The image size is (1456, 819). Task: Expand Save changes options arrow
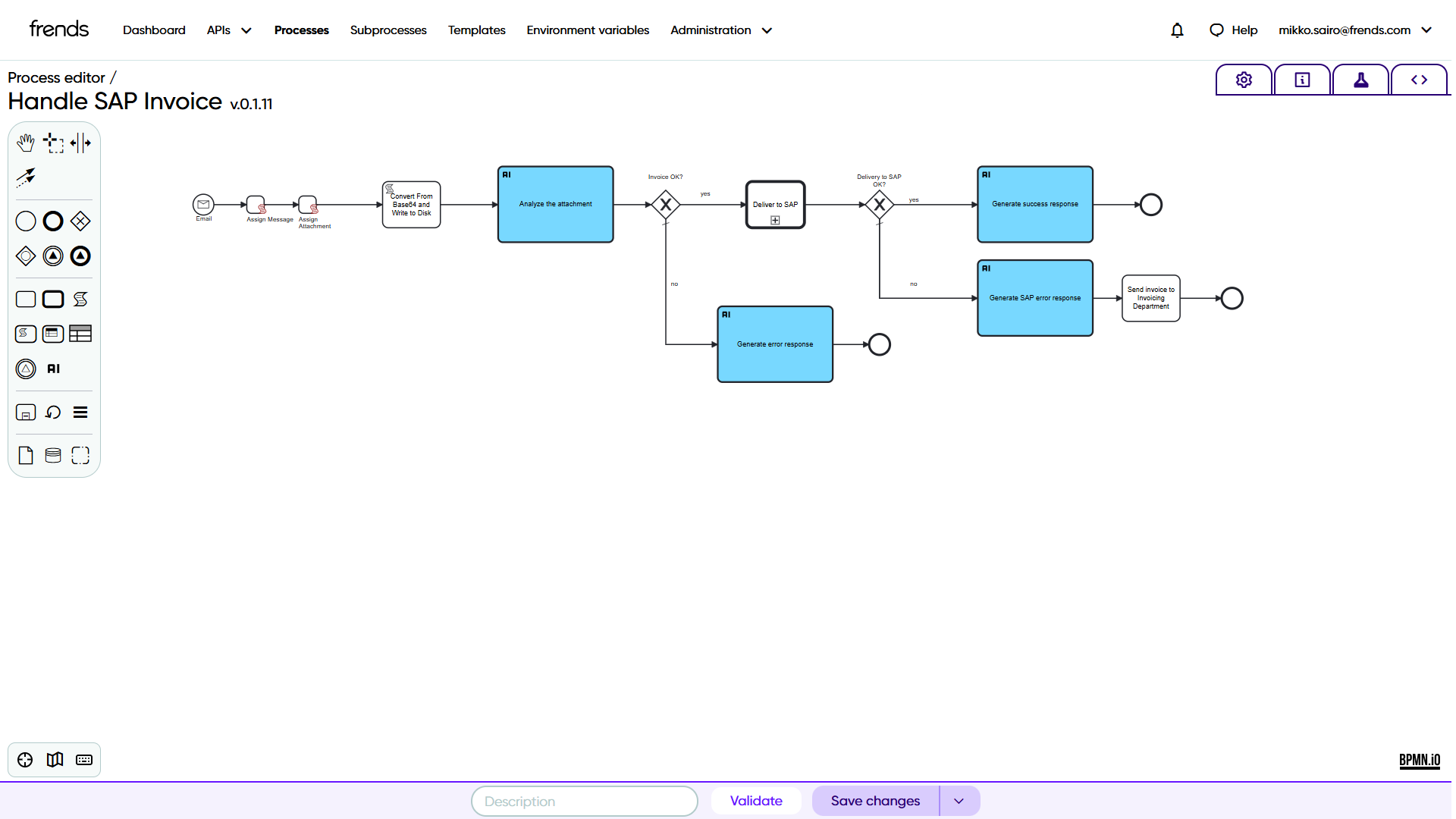[959, 801]
